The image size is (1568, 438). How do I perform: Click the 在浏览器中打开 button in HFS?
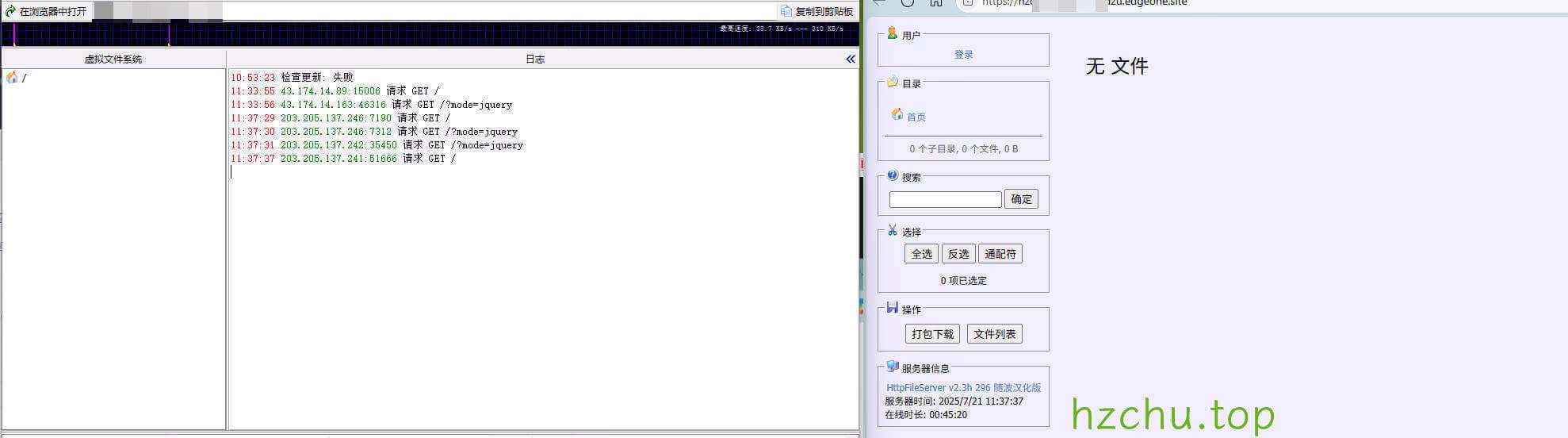[x=46, y=11]
